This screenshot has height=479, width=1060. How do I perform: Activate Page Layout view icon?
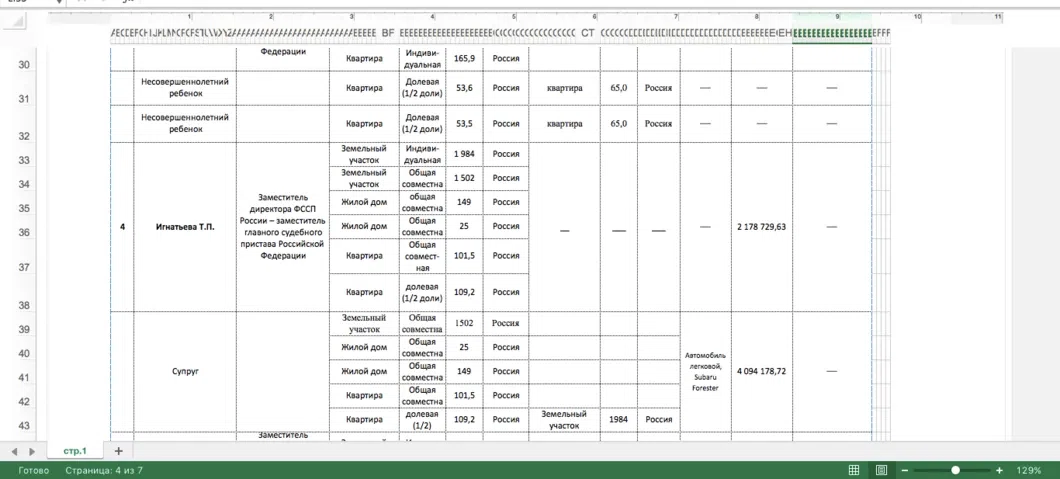882,470
